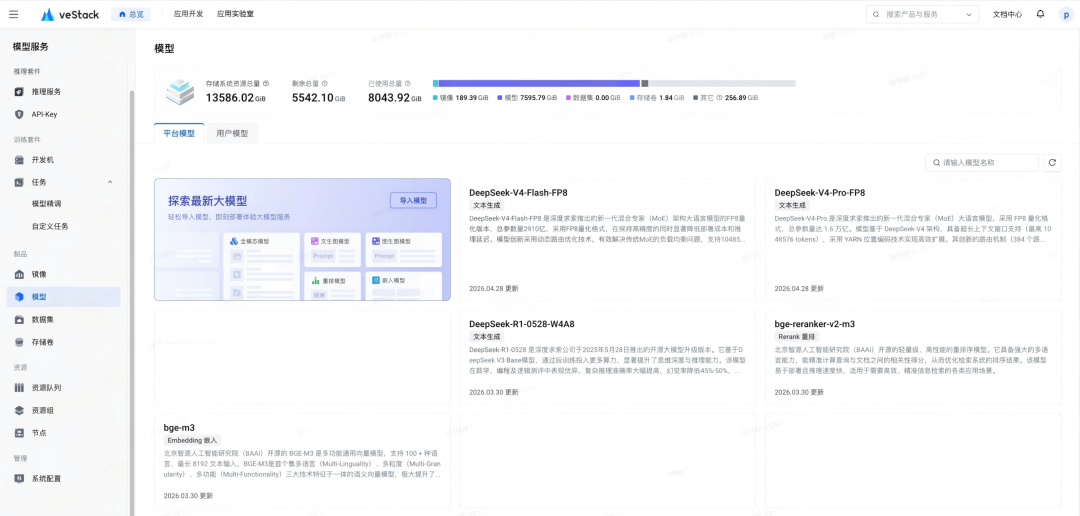Open the 应用实验室 menu
Viewport: 1080px width, 516px height.
[235, 14]
